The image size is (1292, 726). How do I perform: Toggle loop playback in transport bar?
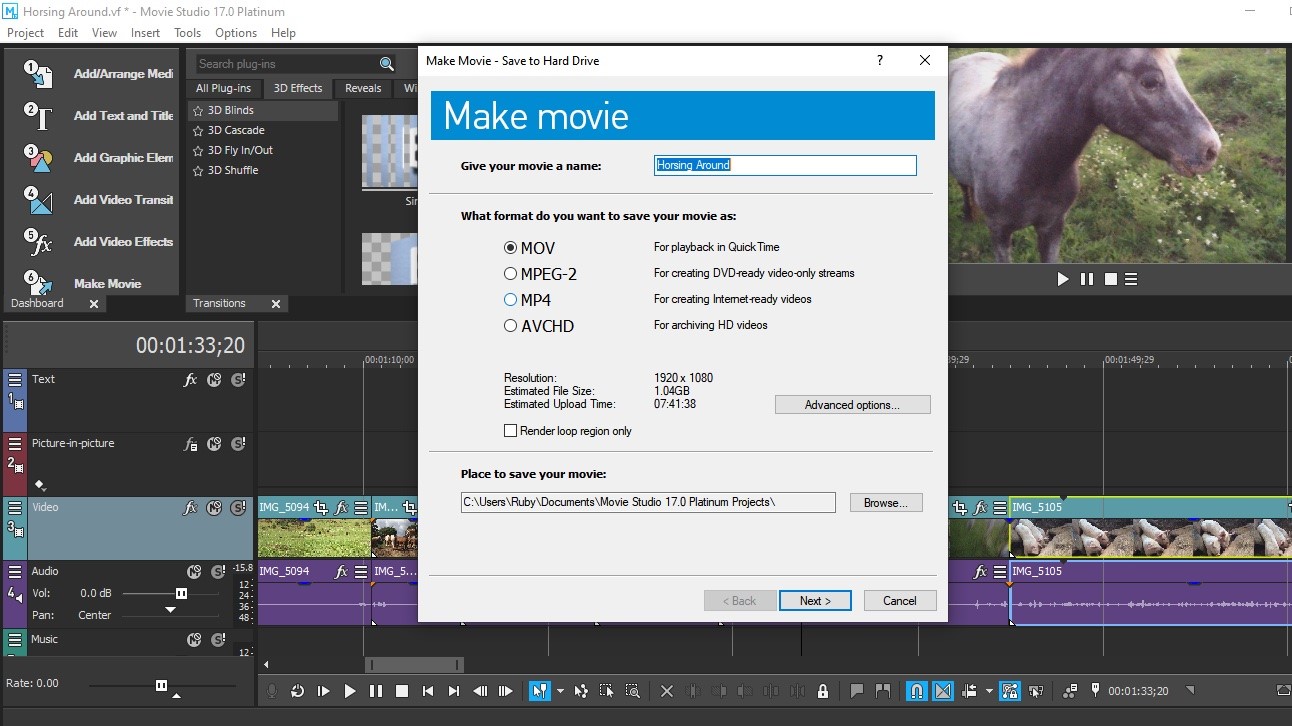click(297, 691)
